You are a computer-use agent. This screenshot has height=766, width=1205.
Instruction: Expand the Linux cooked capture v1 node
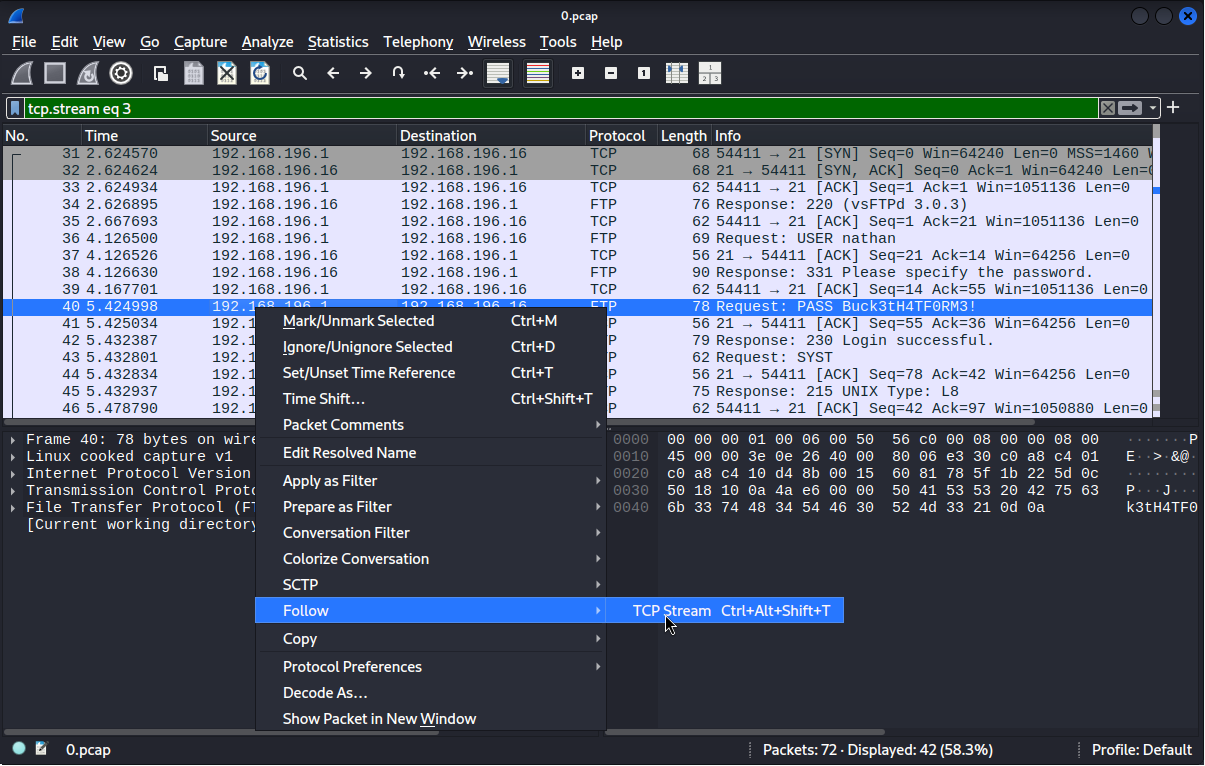point(13,457)
